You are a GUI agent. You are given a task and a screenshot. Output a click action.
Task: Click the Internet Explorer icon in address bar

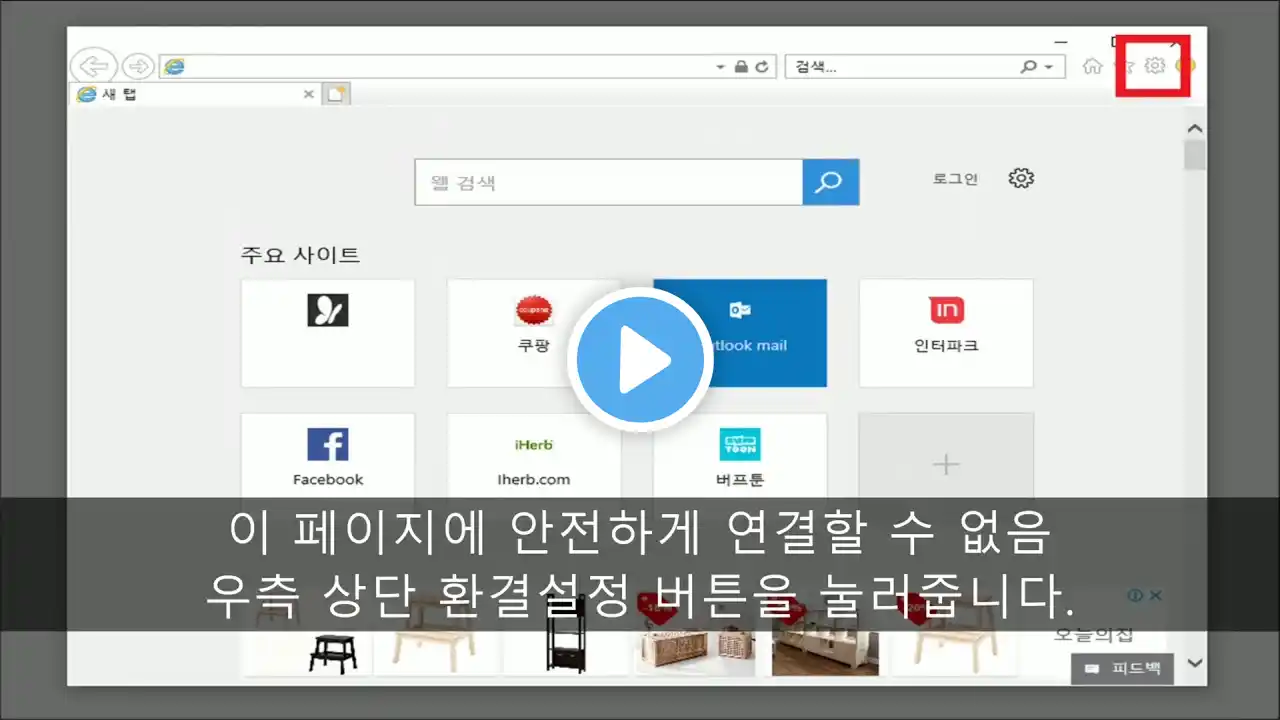174,67
